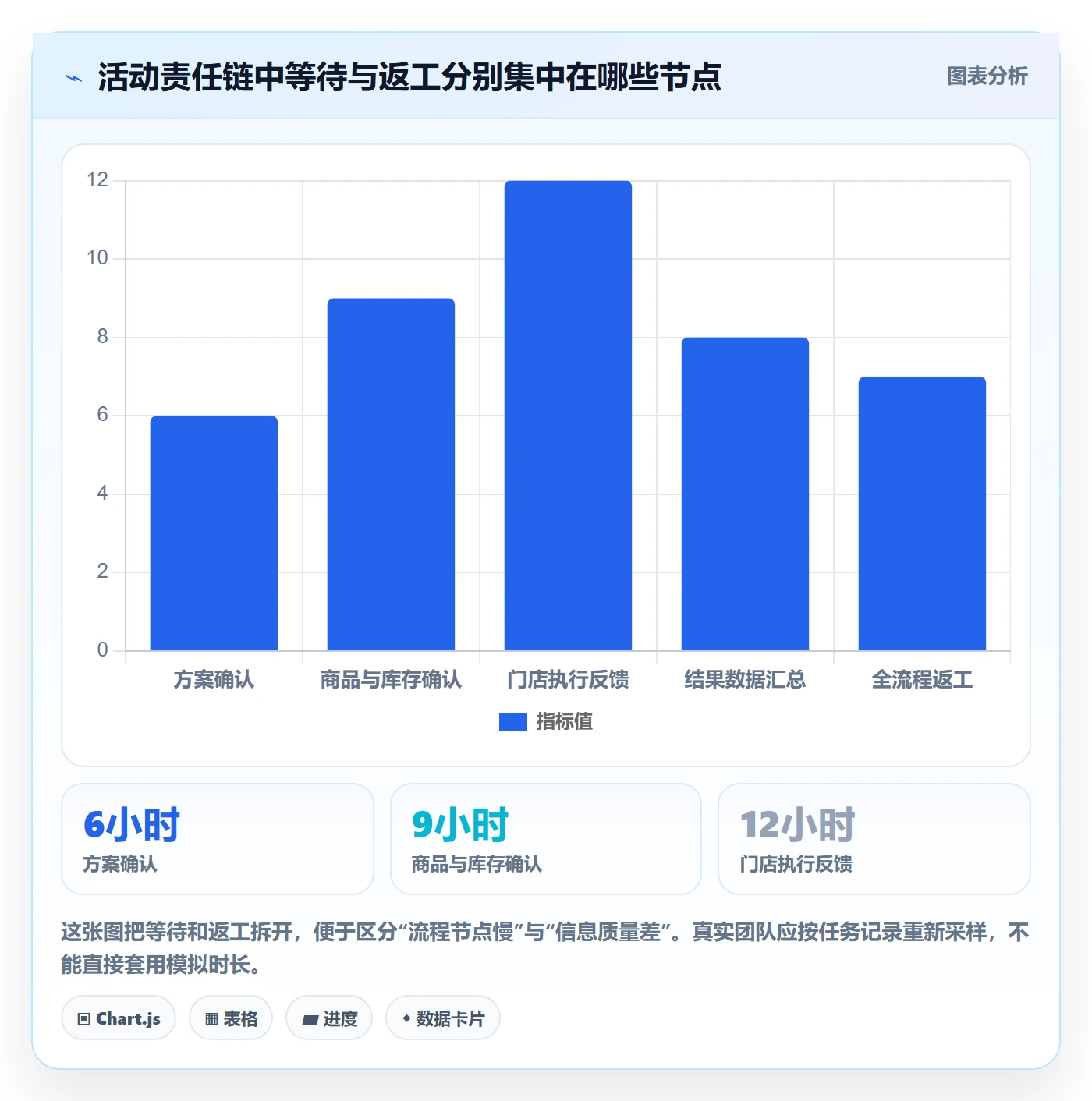This screenshot has height=1101, width=1092.
Task: Click the 门店执行反馈 x-axis label
Action: [x=568, y=680]
